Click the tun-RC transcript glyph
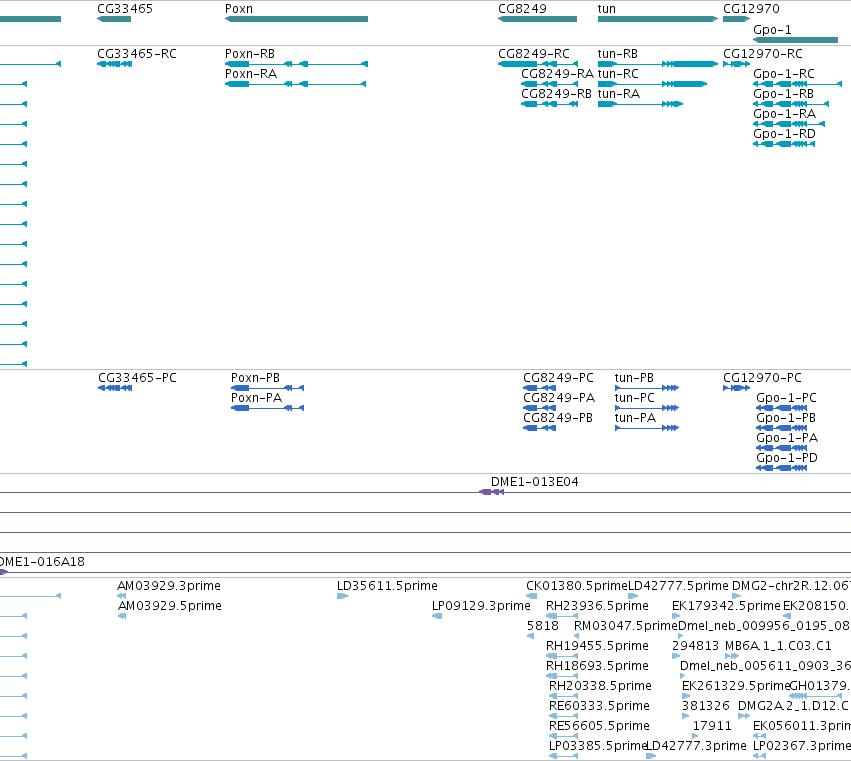This screenshot has height=761, width=851. coord(652,84)
